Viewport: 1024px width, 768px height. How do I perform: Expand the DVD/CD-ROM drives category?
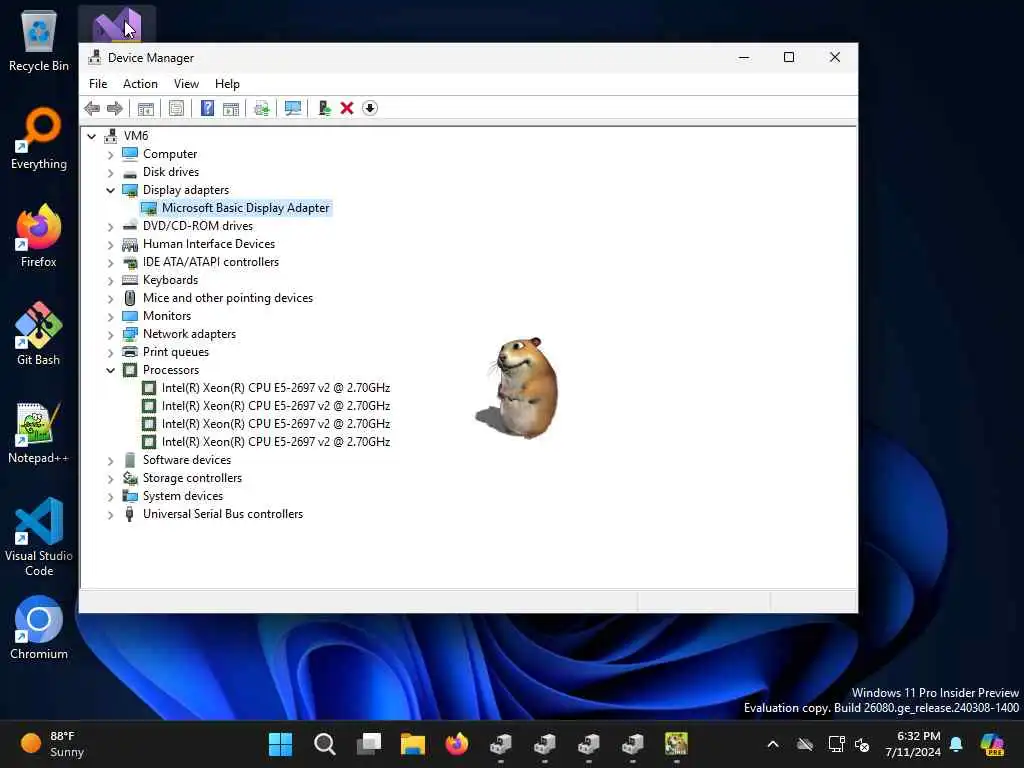(x=110, y=227)
